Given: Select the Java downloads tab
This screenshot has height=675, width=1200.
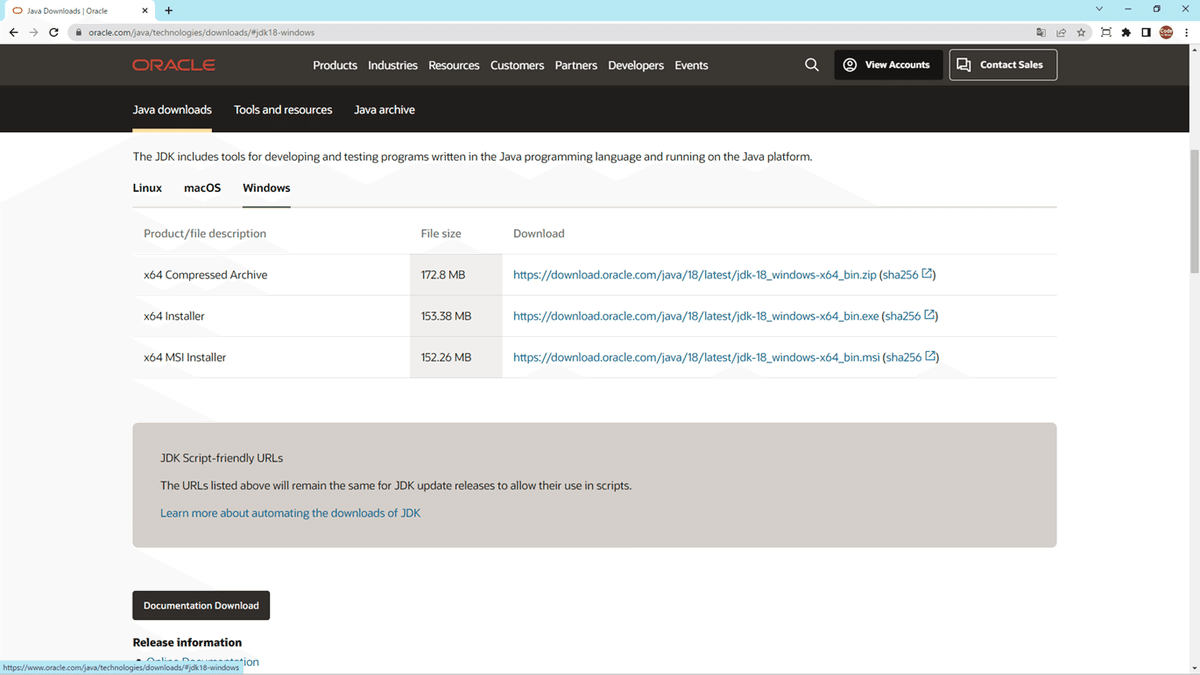Looking at the screenshot, I should coord(172,110).
